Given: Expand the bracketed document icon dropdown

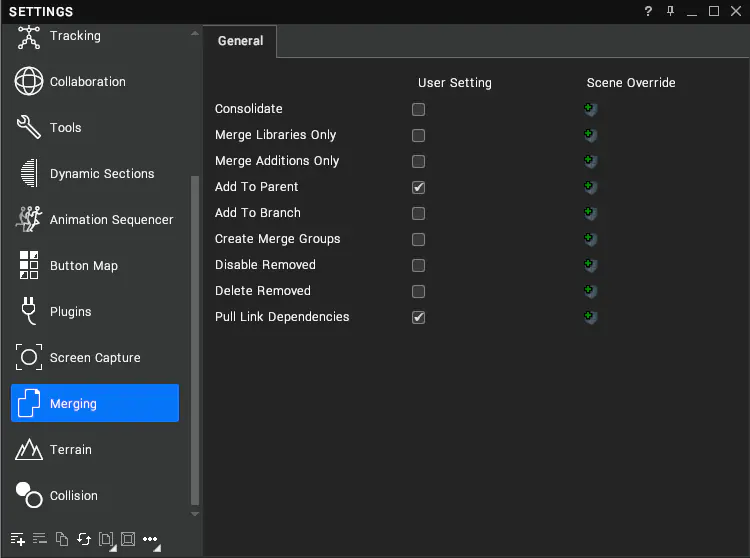Looking at the screenshot, I should click(x=107, y=541).
